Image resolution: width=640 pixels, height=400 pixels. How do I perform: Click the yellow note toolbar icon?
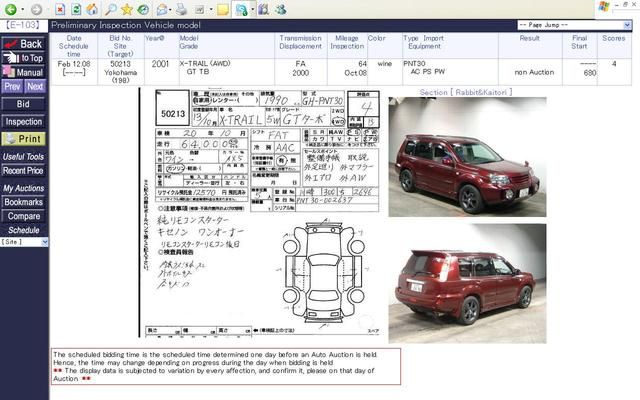pos(223,9)
